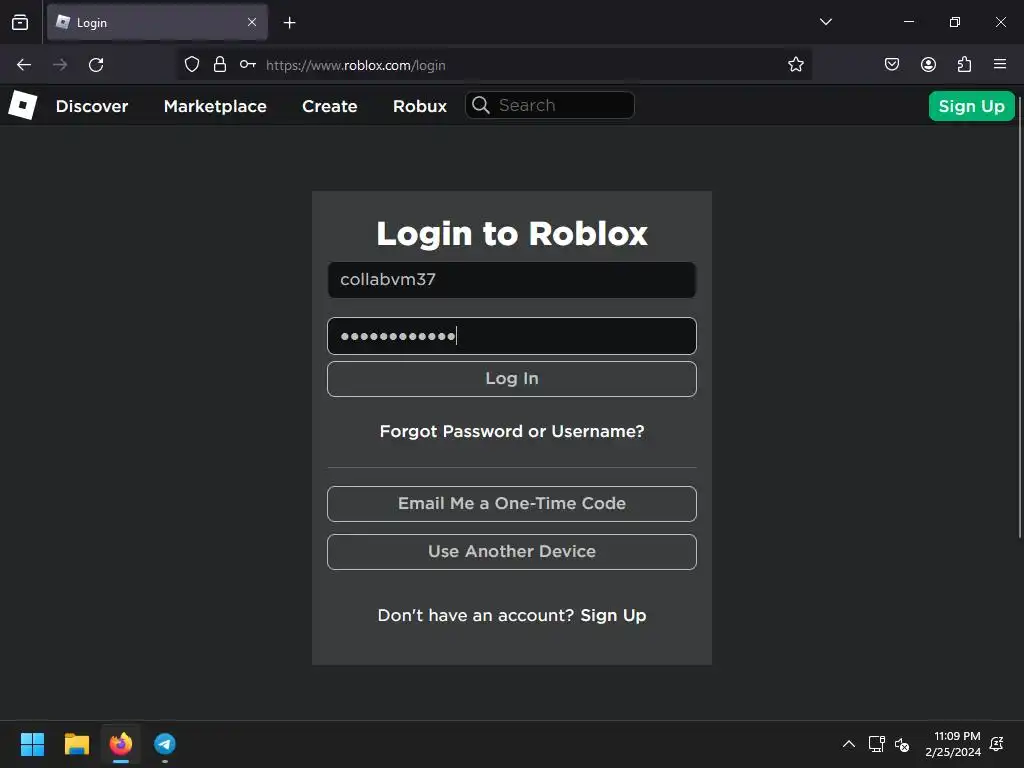Click the Roblox Search box

coord(550,105)
